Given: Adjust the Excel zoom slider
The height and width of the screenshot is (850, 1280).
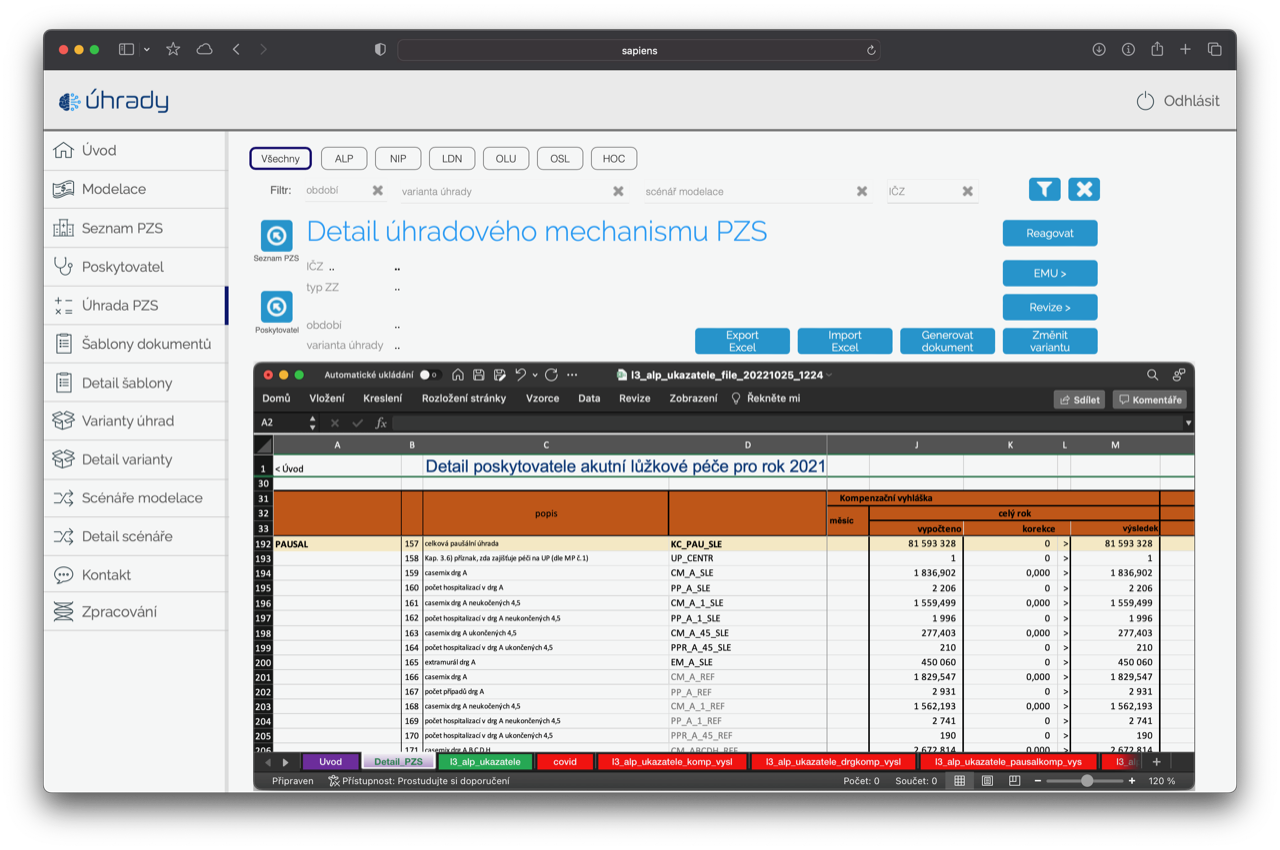Looking at the screenshot, I should [x=1087, y=781].
